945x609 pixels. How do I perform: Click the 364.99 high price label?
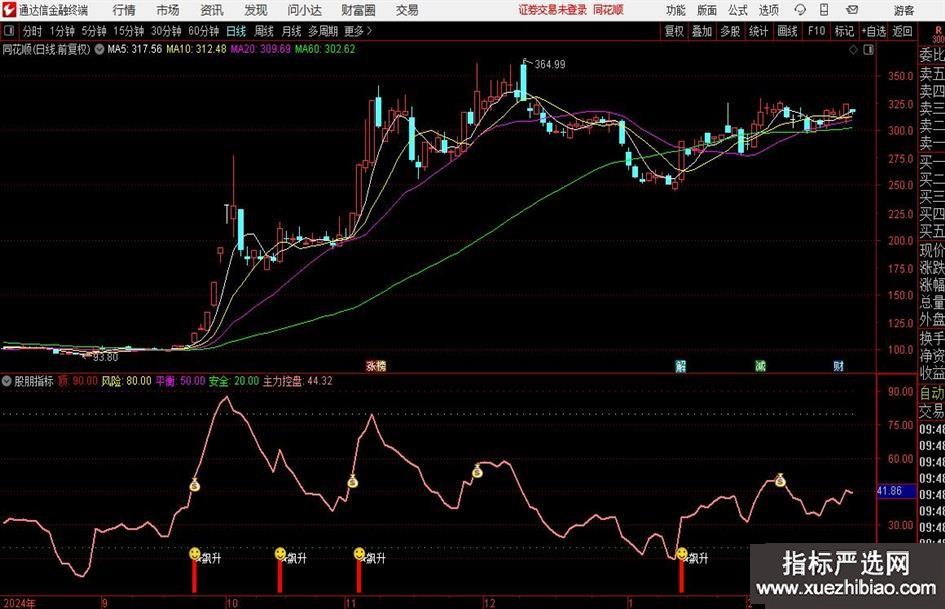pyautogui.click(x=550, y=64)
